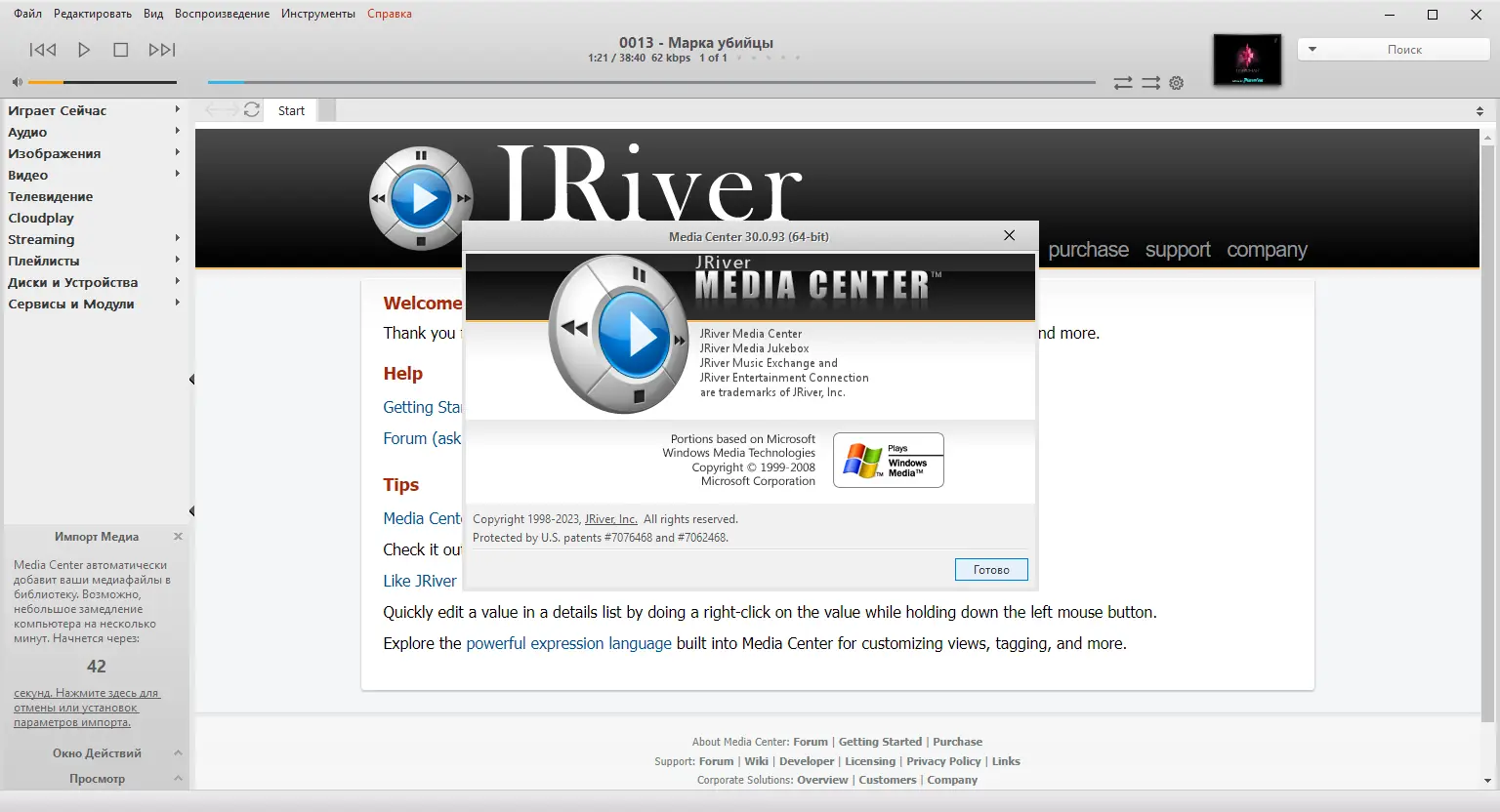The image size is (1500, 812).
Task: Open playback settings via gear icon
Action: pos(1176,83)
